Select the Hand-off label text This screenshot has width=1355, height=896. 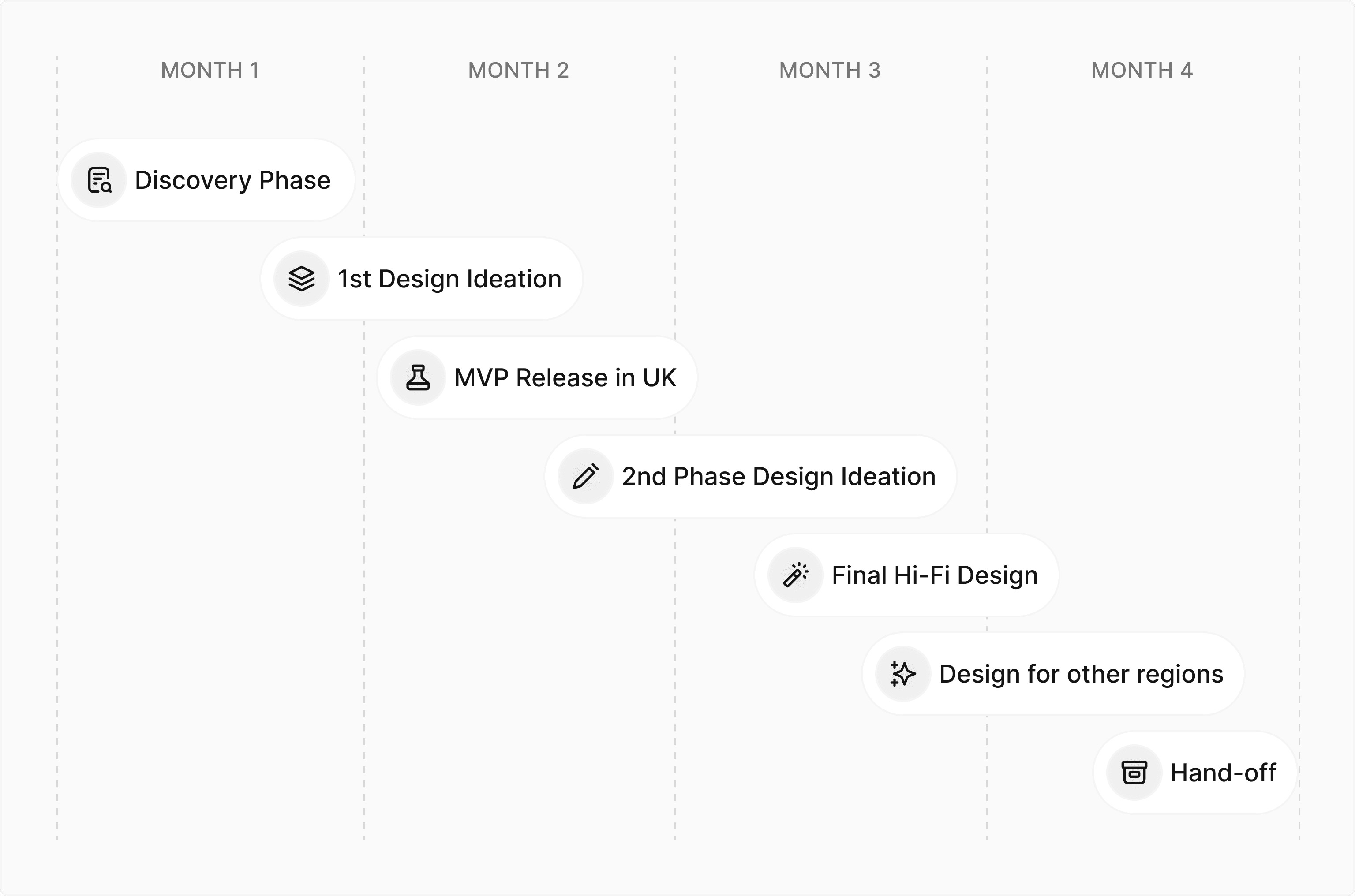coord(1223,773)
